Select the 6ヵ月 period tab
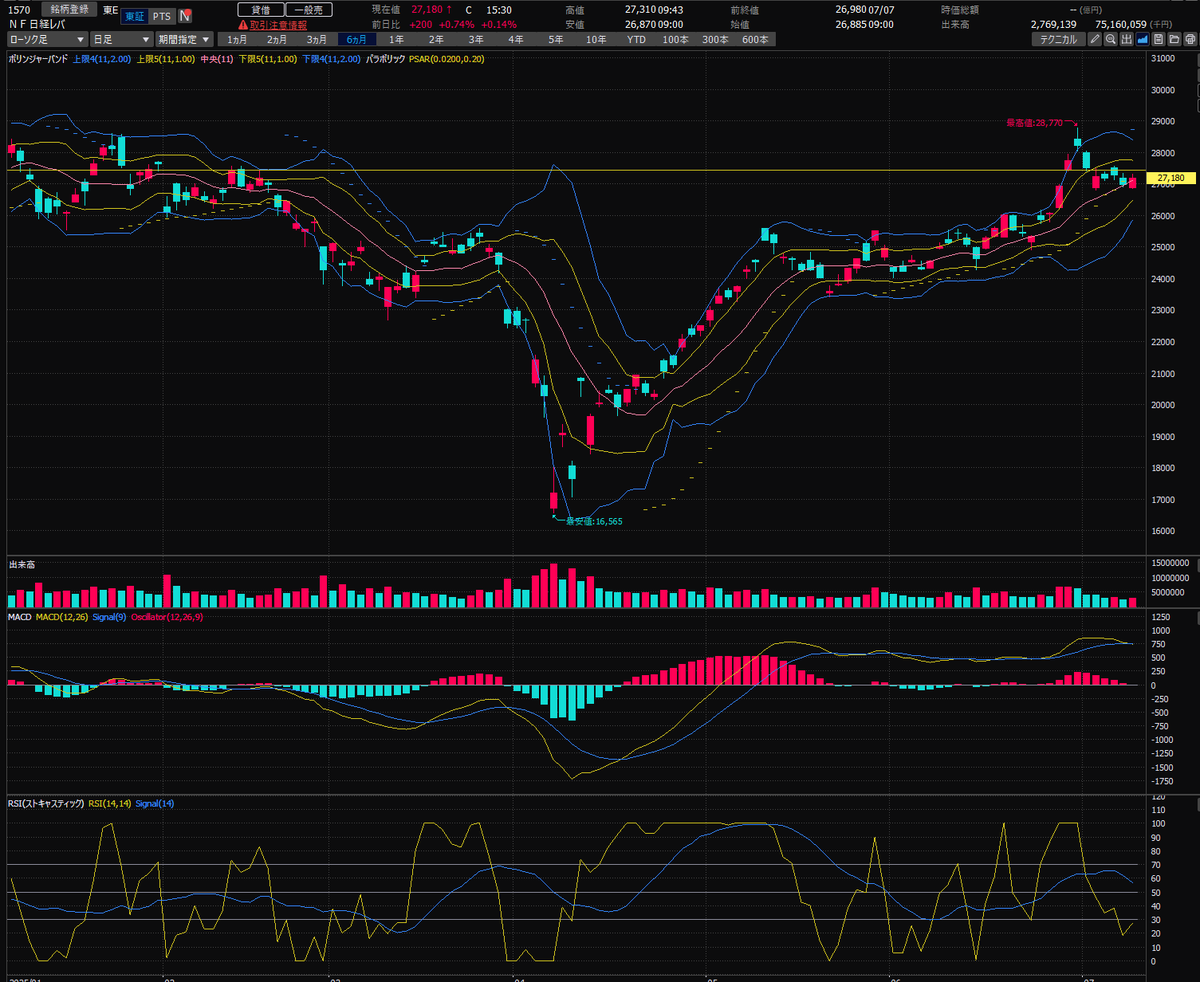Viewport: 1200px width, 982px height. click(357, 39)
